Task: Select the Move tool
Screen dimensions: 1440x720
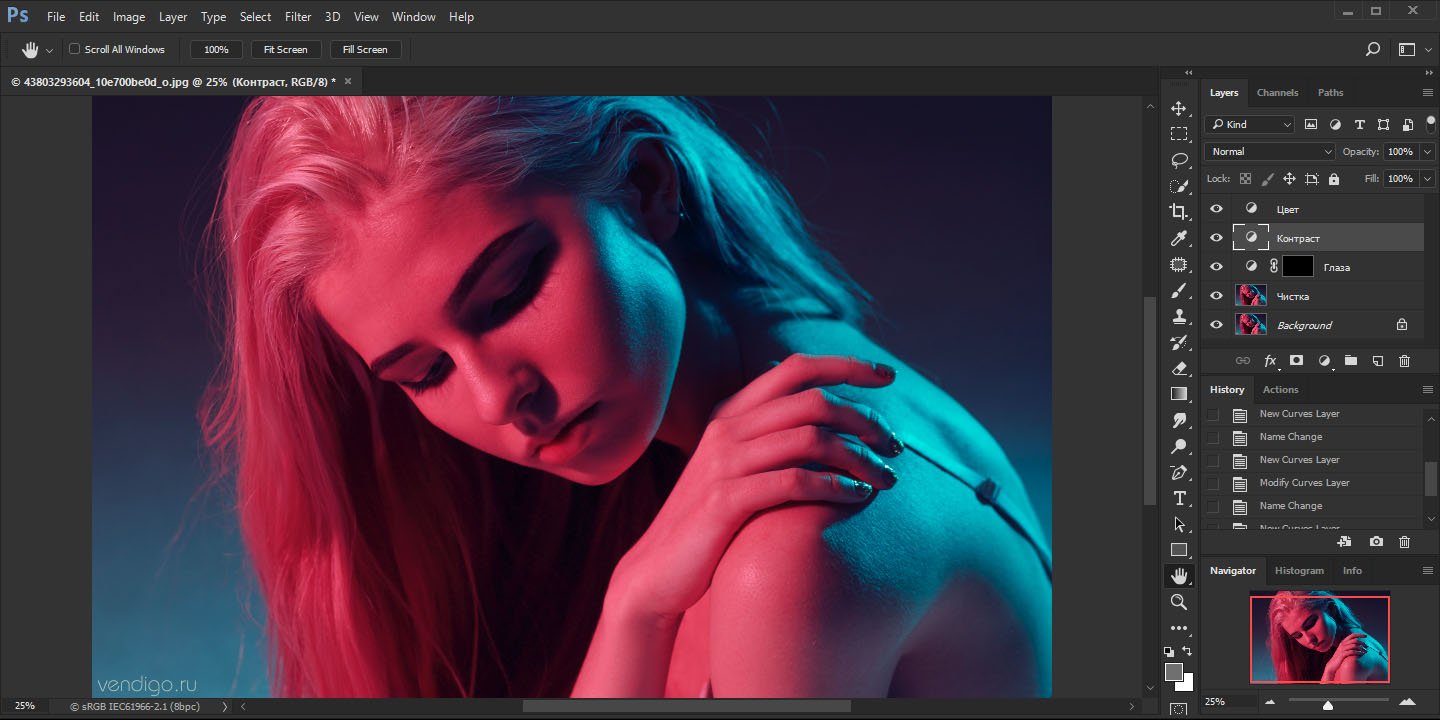Action: click(1179, 108)
